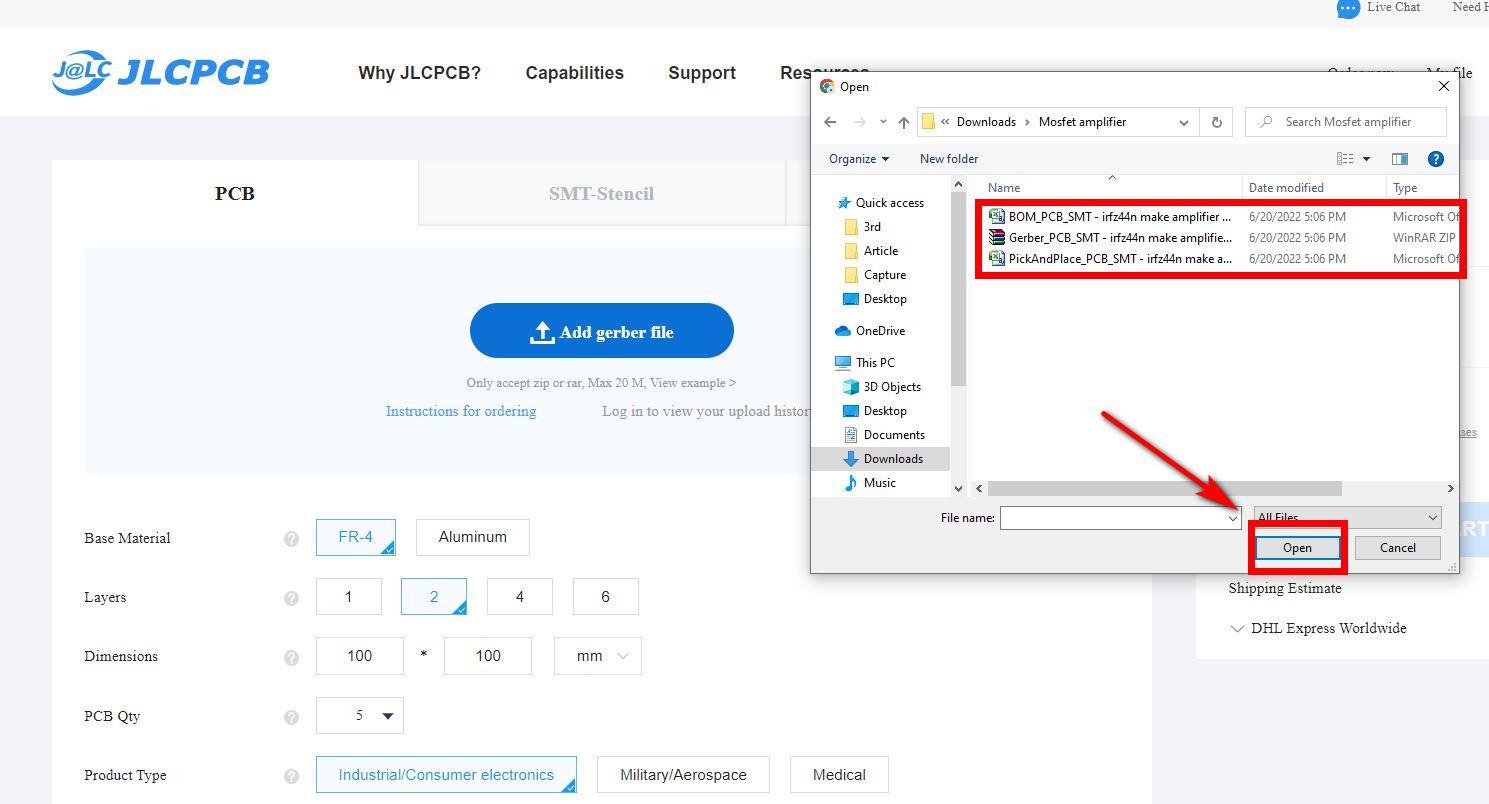The height and width of the screenshot is (804, 1489).
Task: Click the help icon beside Dimensions
Action: (291, 658)
